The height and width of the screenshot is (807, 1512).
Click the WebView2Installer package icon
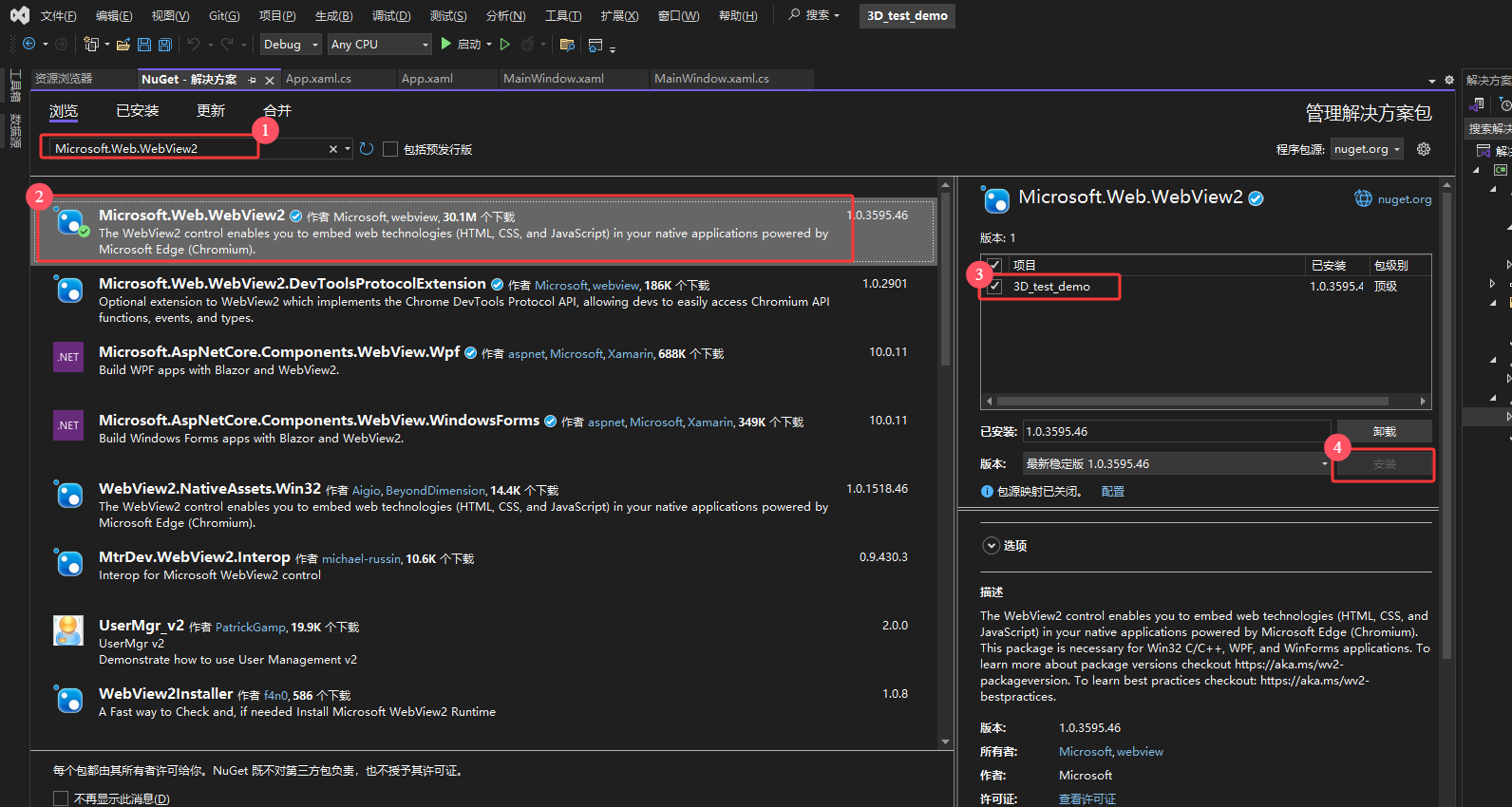[68, 699]
